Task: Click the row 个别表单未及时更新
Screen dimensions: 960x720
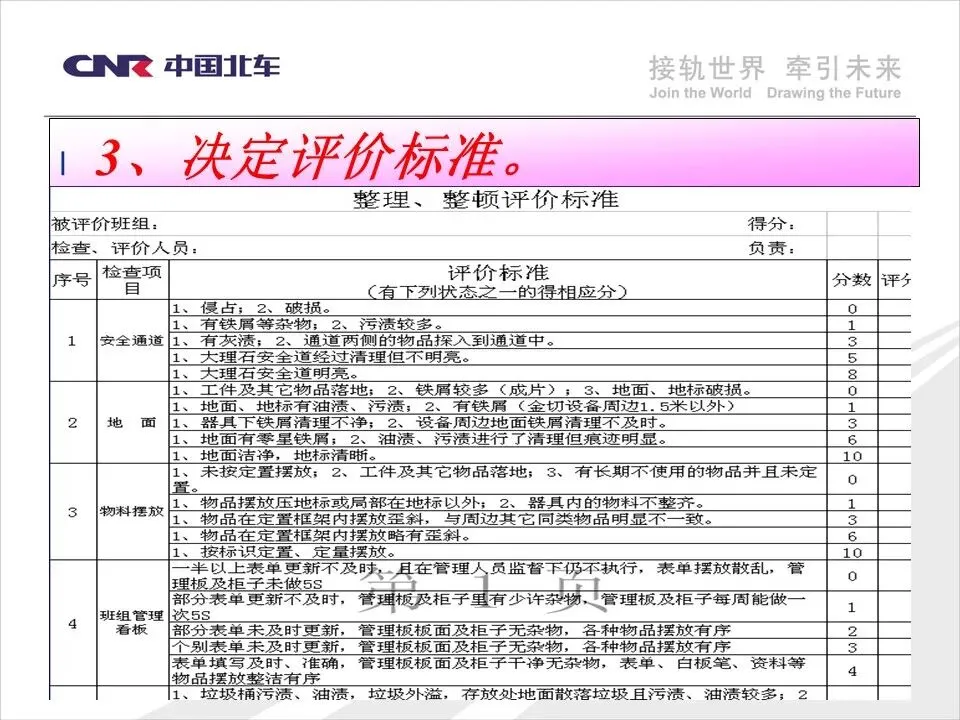Action: (498, 647)
